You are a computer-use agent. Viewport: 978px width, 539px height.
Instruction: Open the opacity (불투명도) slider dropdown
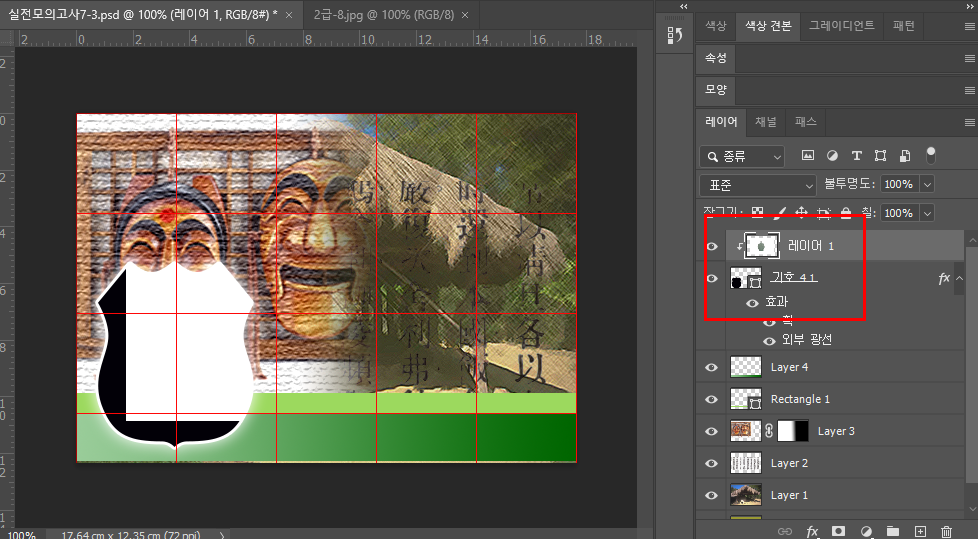pyautogui.click(x=927, y=184)
